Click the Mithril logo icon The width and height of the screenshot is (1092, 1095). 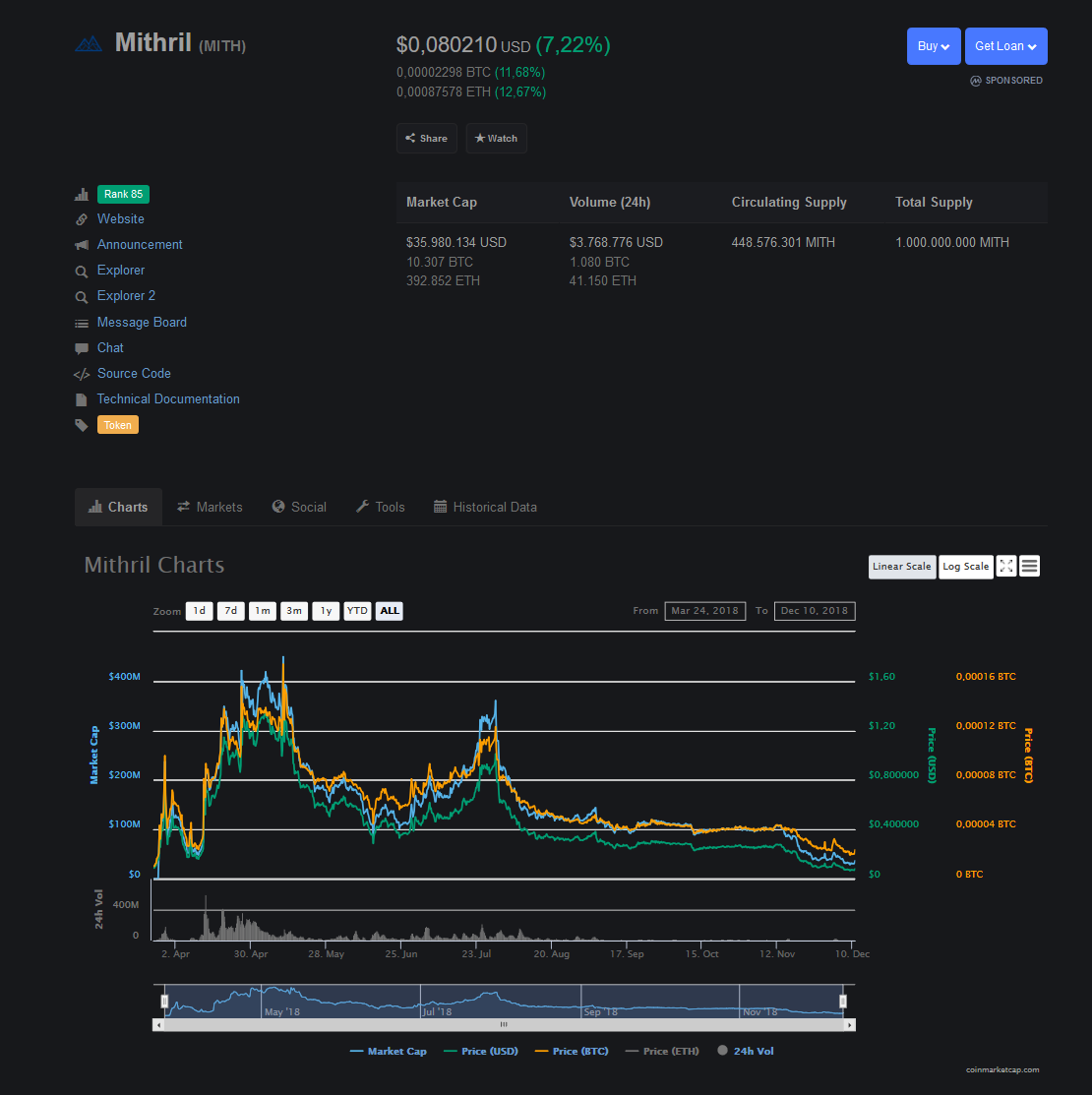89,44
